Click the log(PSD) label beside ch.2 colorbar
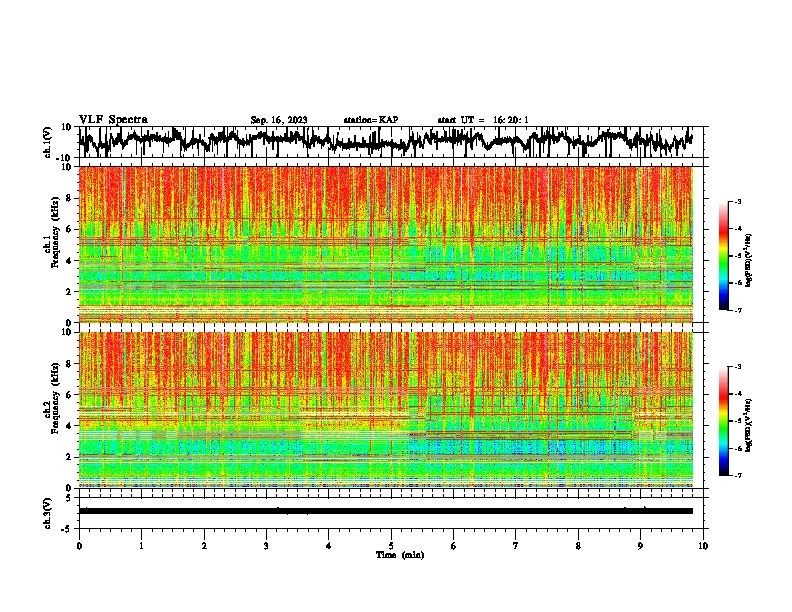 748,426
